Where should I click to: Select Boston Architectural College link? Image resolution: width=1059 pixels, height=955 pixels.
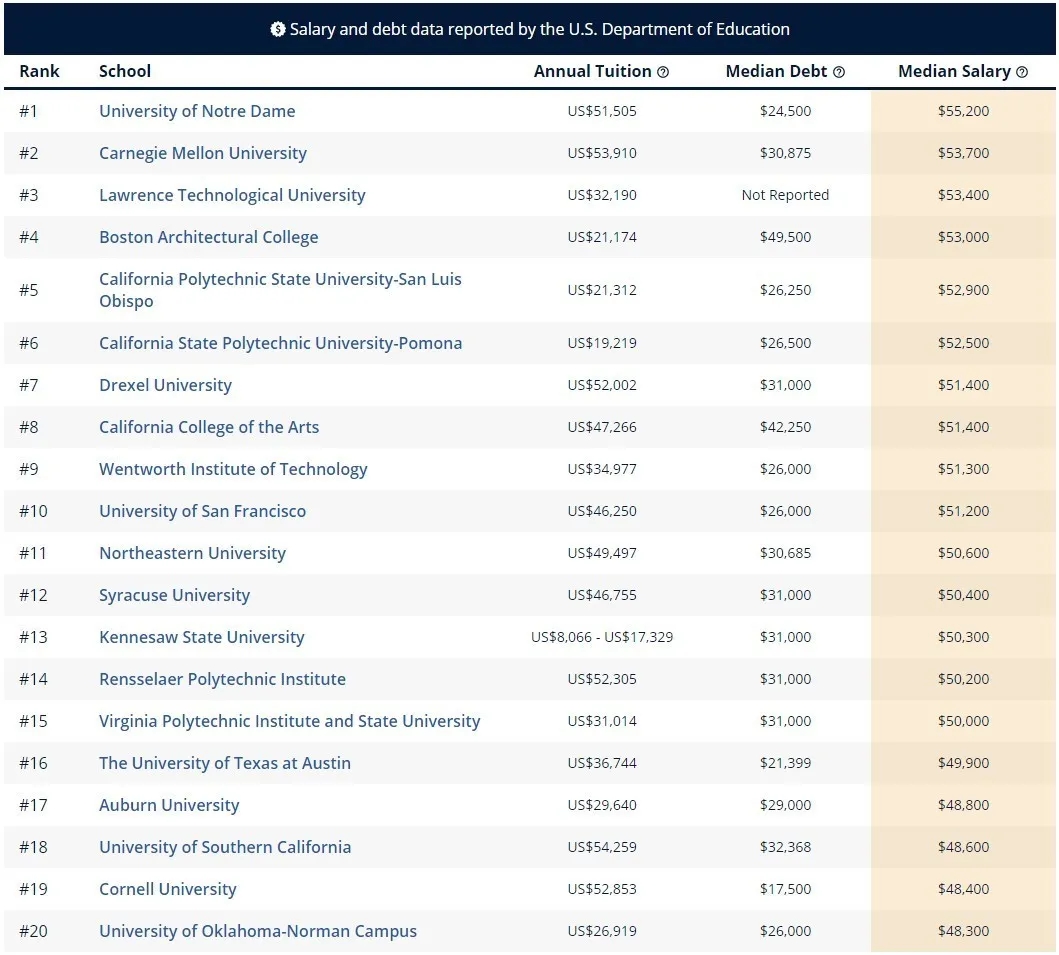point(208,237)
